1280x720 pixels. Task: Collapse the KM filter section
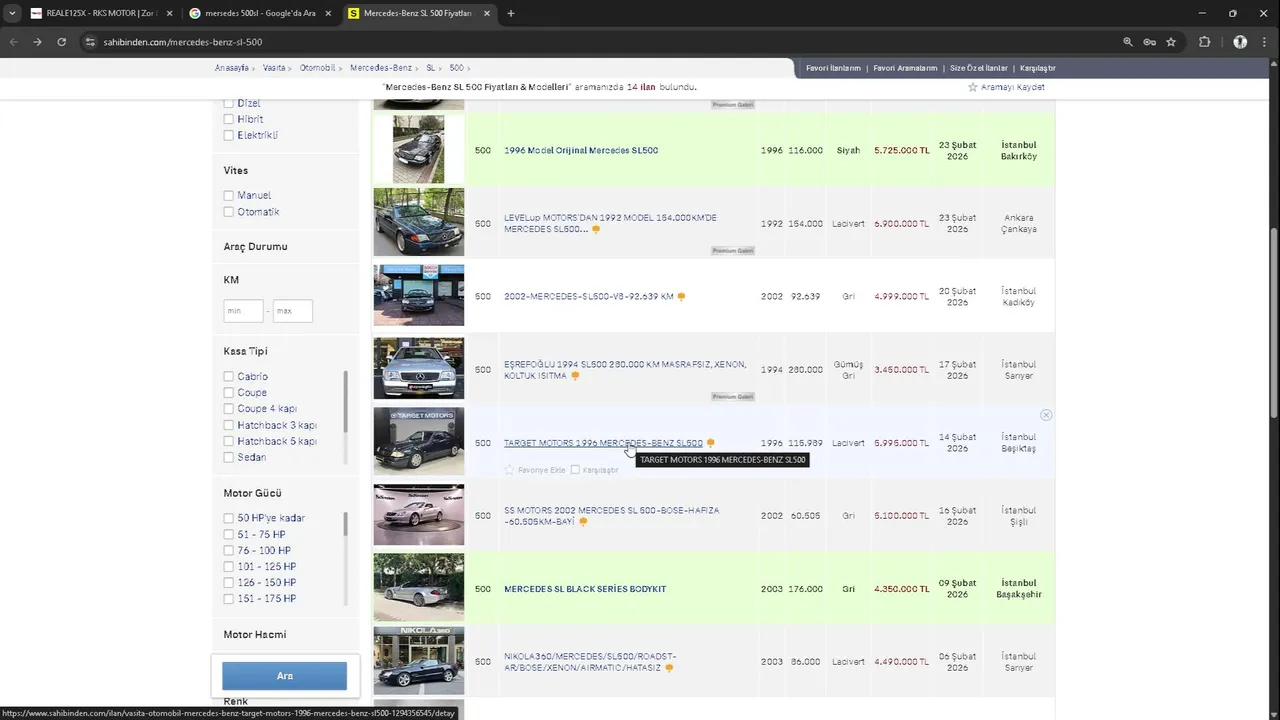231,280
